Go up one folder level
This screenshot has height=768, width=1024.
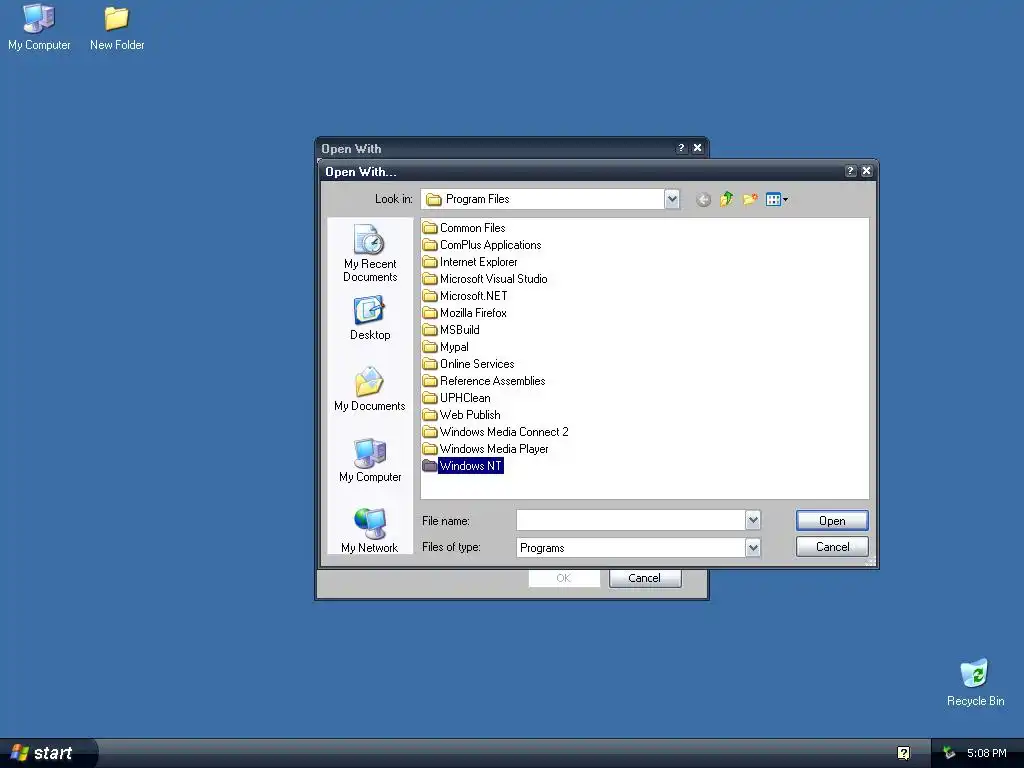(726, 199)
